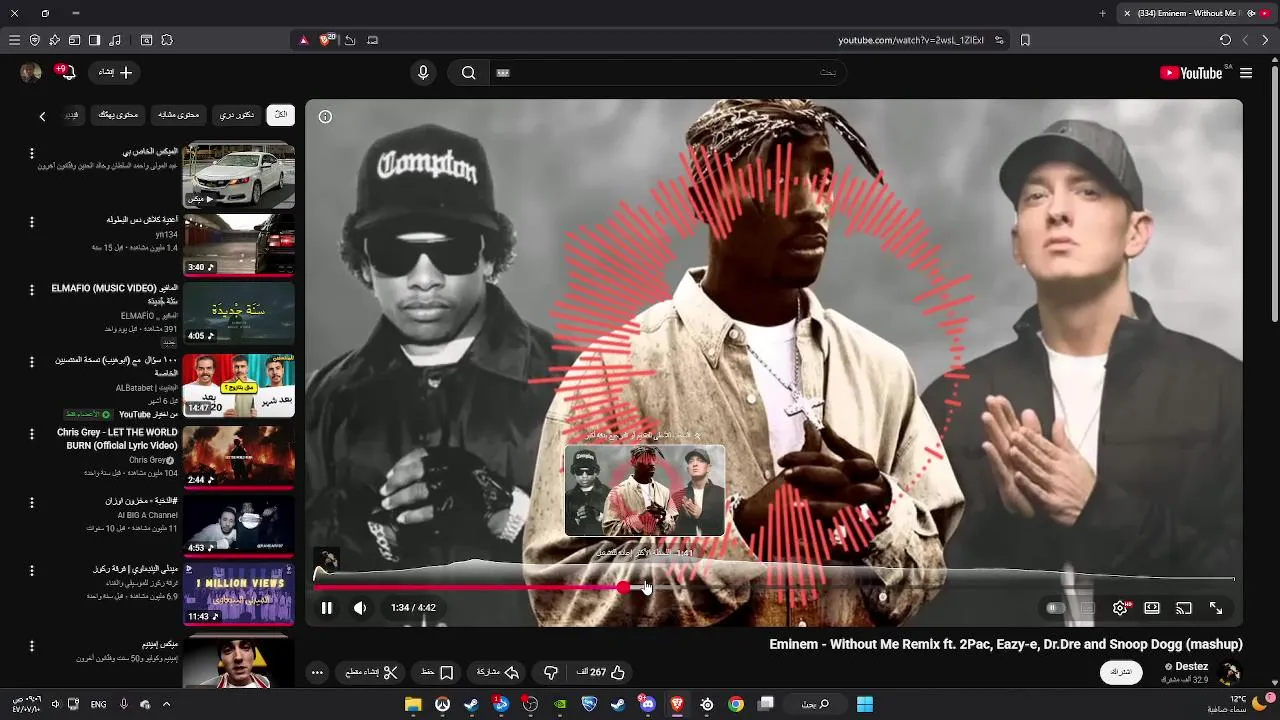Click the red progress bar scrubber handle
This screenshot has height=720, width=1280.
pyautogui.click(x=623, y=587)
